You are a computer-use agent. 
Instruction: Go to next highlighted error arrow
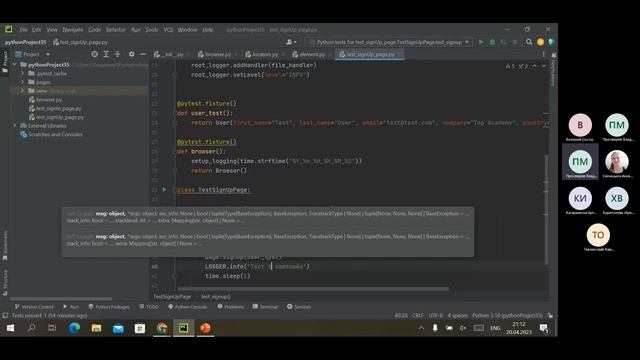click(543, 66)
